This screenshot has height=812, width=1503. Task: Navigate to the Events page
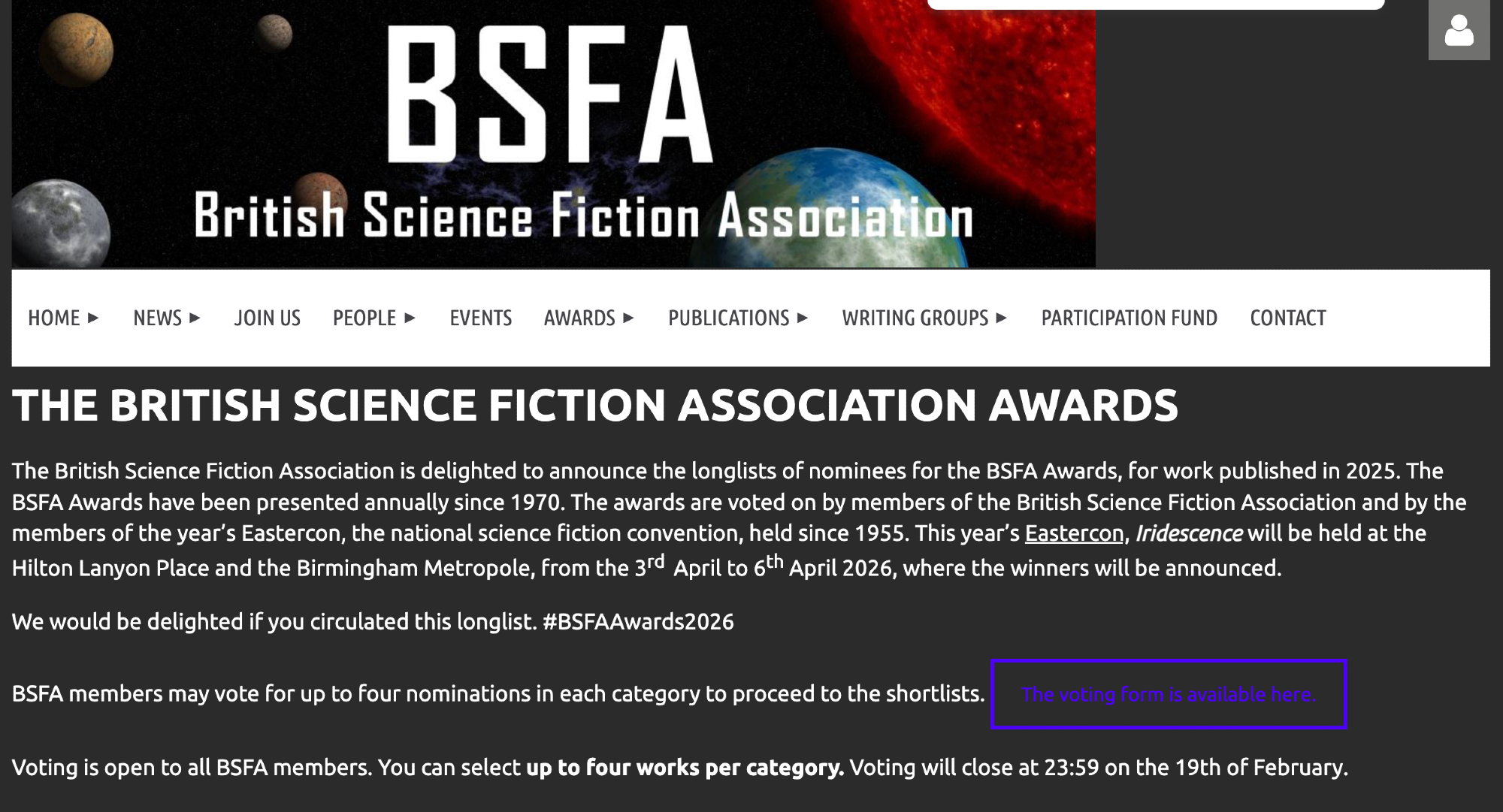click(x=480, y=318)
